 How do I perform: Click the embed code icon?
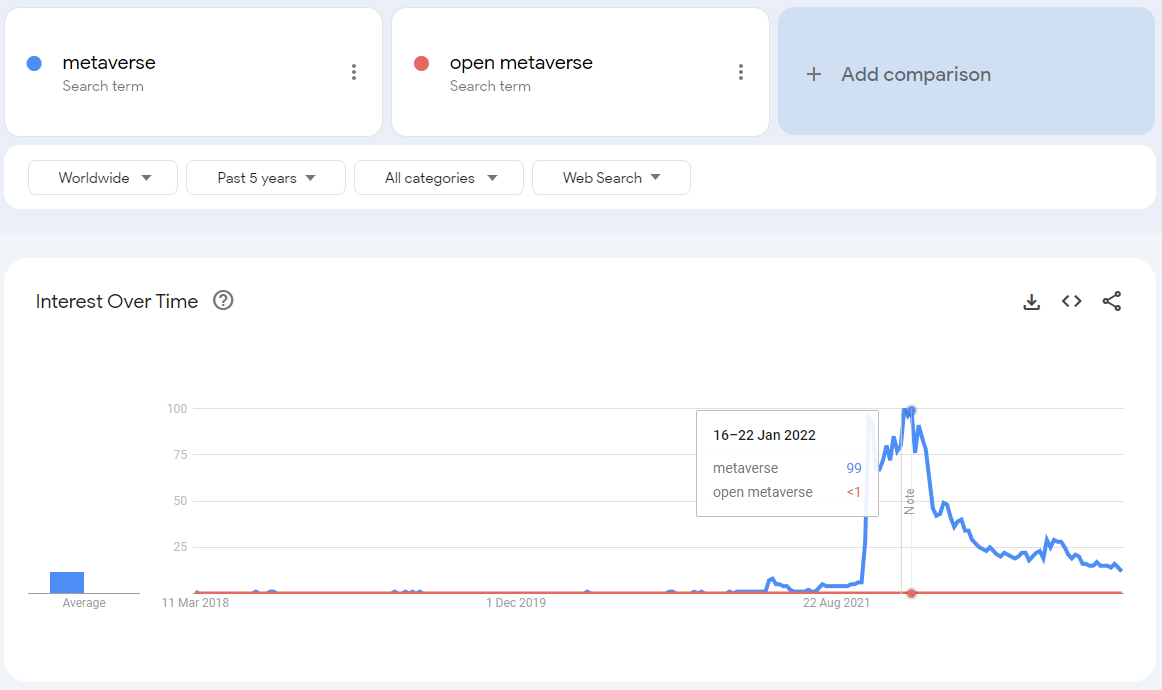1072,302
